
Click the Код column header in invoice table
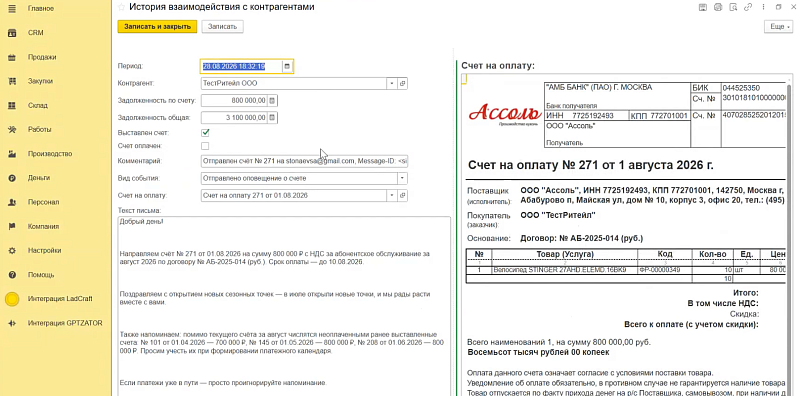665,254
